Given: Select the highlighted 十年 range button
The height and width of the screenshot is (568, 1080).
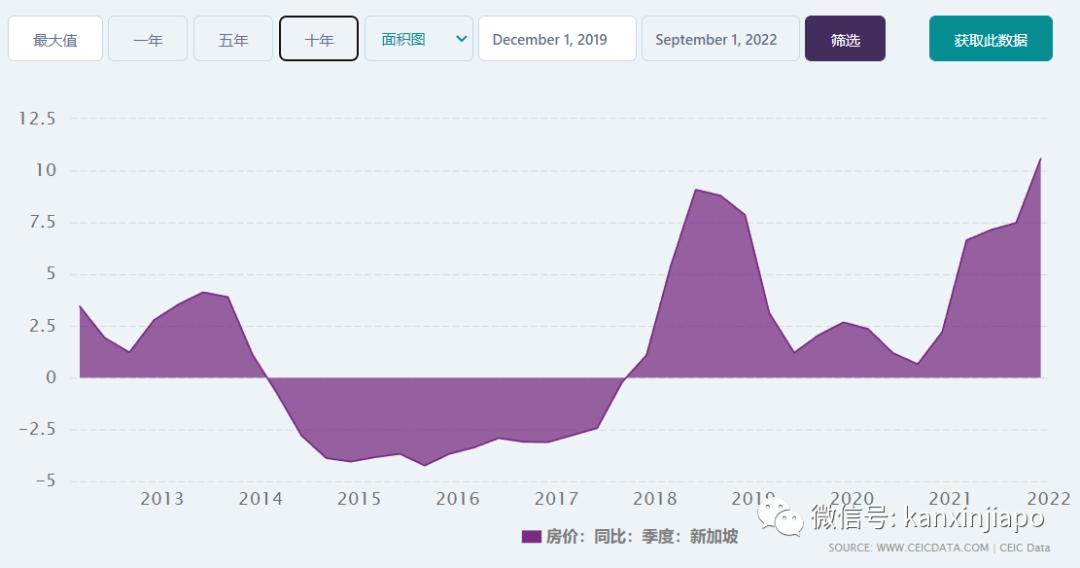Looking at the screenshot, I should pos(319,40).
